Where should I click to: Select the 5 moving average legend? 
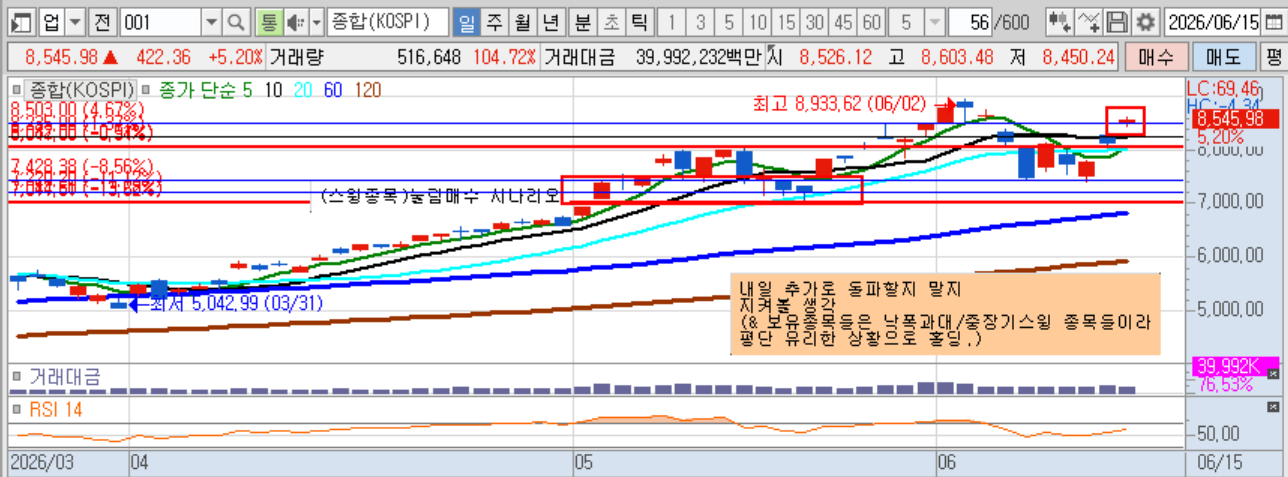tap(247, 90)
